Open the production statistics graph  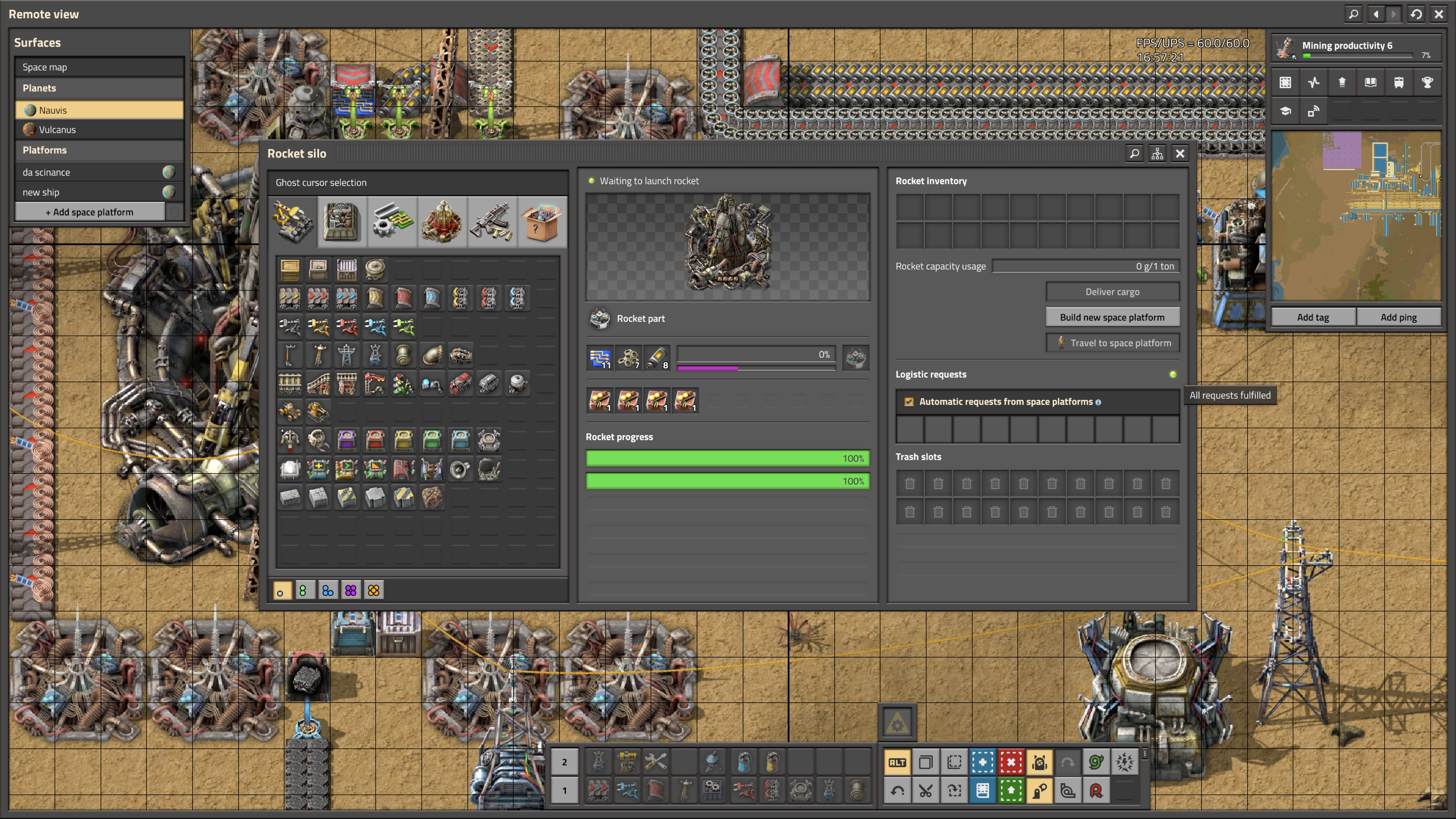[1314, 82]
